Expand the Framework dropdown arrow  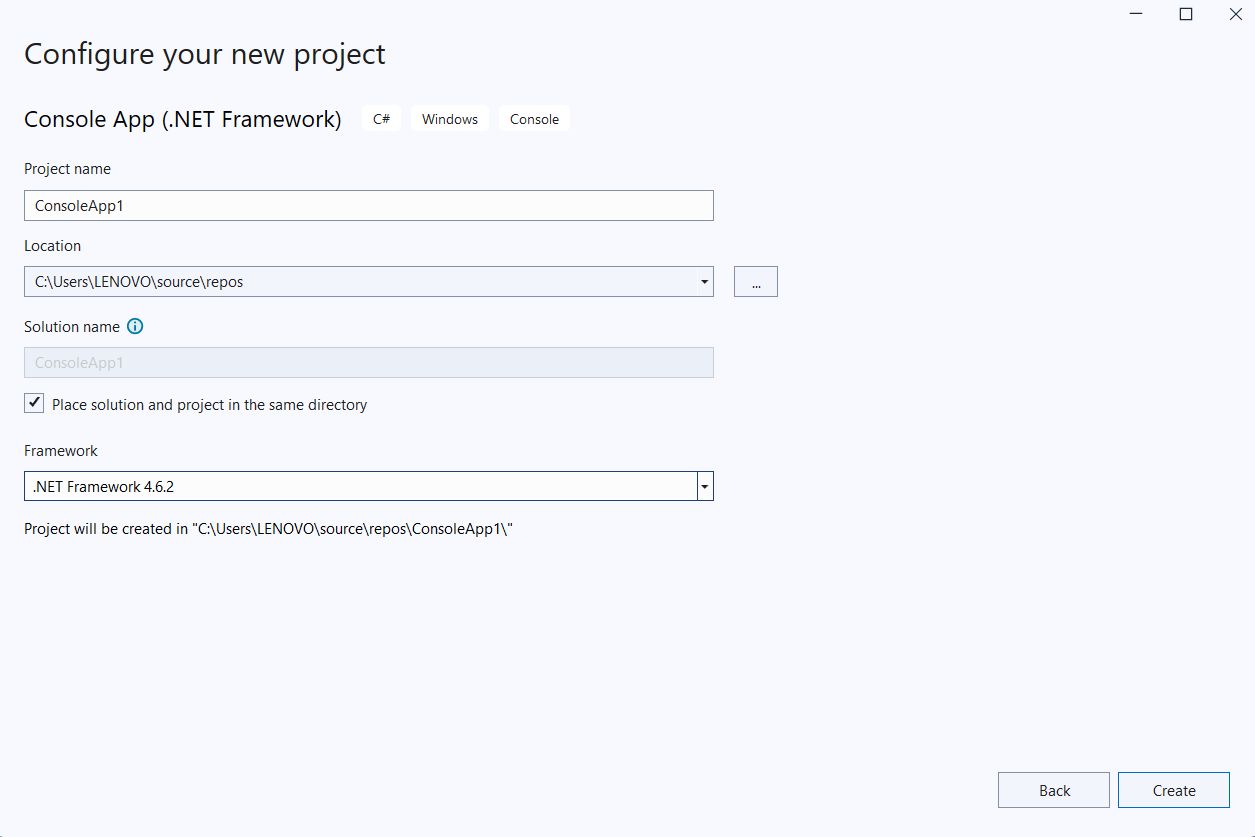pyautogui.click(x=705, y=487)
